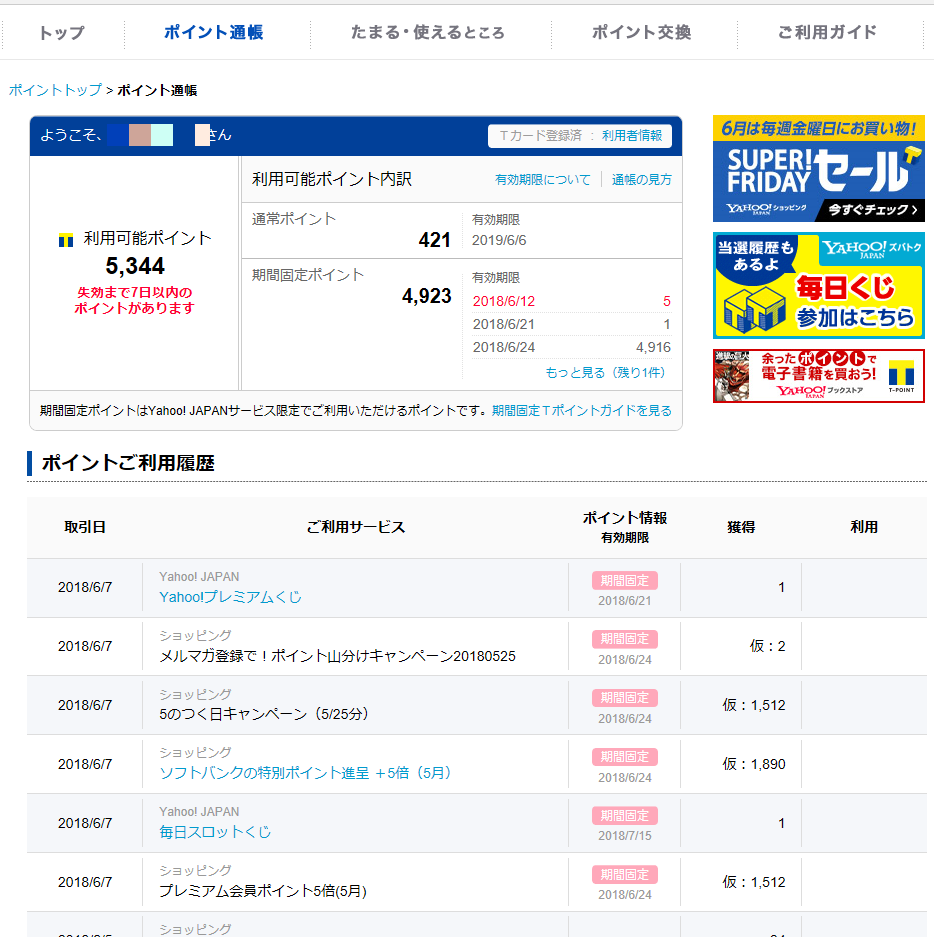Select the 期間固定ポイント value 4,923
934x937 pixels.
427,296
